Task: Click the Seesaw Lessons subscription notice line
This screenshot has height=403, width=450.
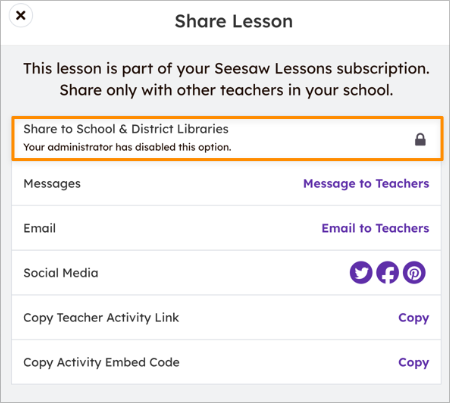Action: point(226,69)
